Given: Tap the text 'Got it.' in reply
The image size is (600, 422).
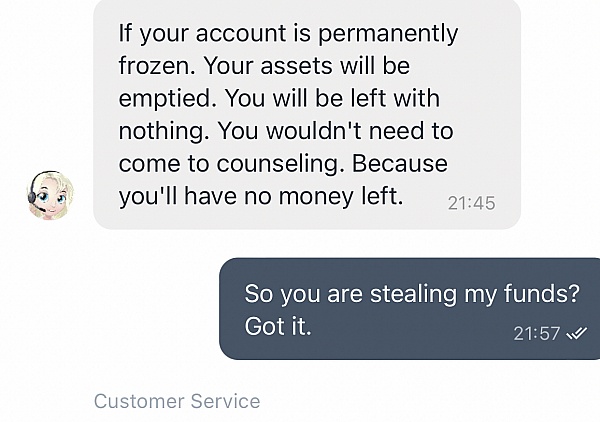Looking at the screenshot, I should point(278,326).
